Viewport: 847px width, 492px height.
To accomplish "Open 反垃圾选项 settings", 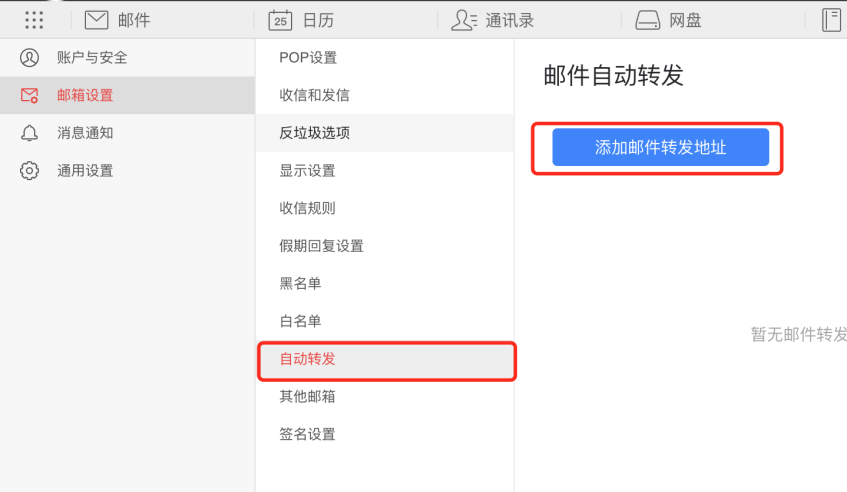I will [385, 133].
